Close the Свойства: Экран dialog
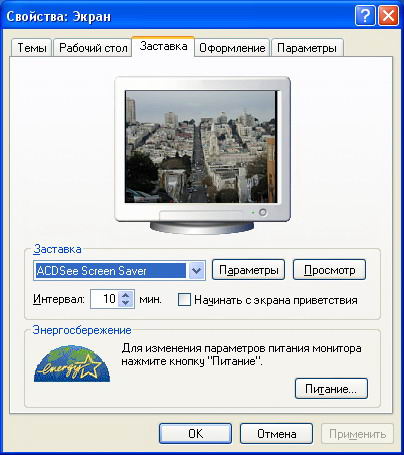The height and width of the screenshot is (455, 404). (388, 15)
